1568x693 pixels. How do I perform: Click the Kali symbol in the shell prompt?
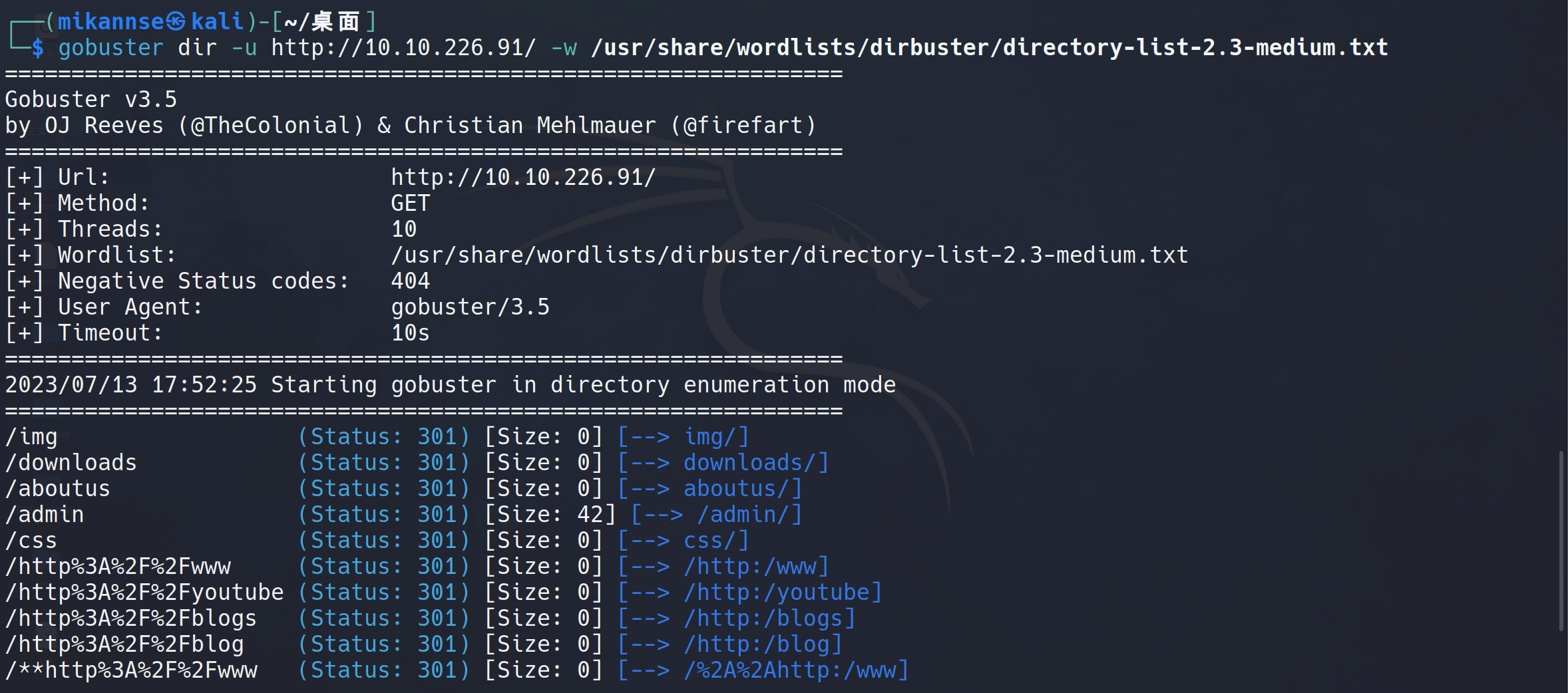tap(176, 22)
